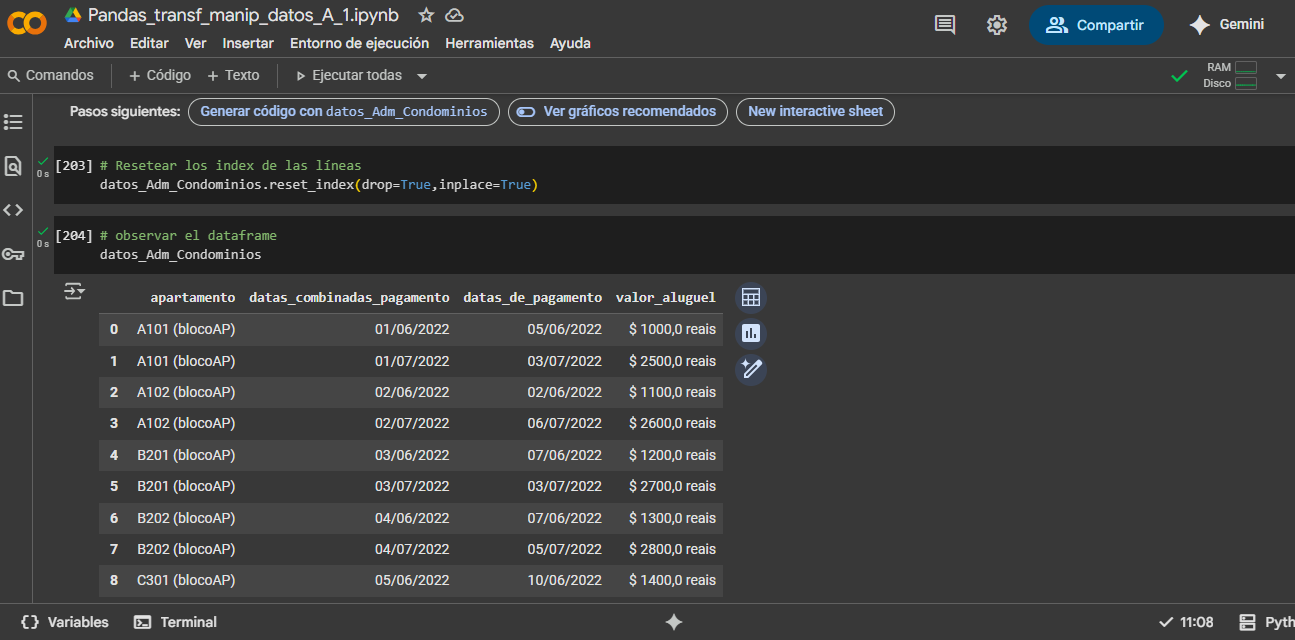Star the notebook with the star icon
1295x640 pixels.
tap(426, 15)
